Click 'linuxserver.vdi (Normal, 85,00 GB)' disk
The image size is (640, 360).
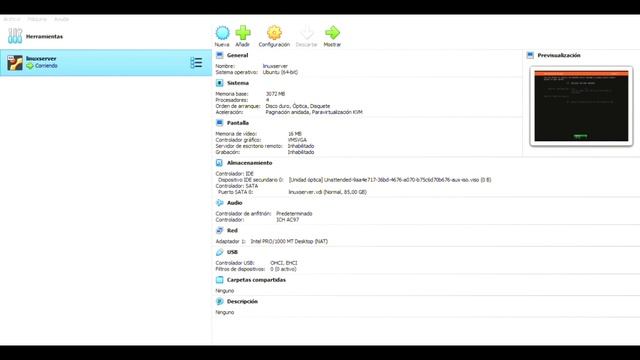point(327,192)
